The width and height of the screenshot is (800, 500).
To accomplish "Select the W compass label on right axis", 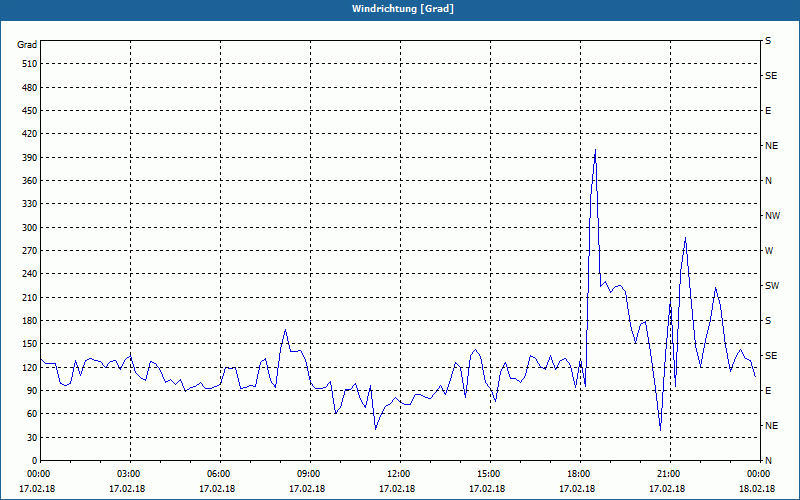I will tap(769, 251).
